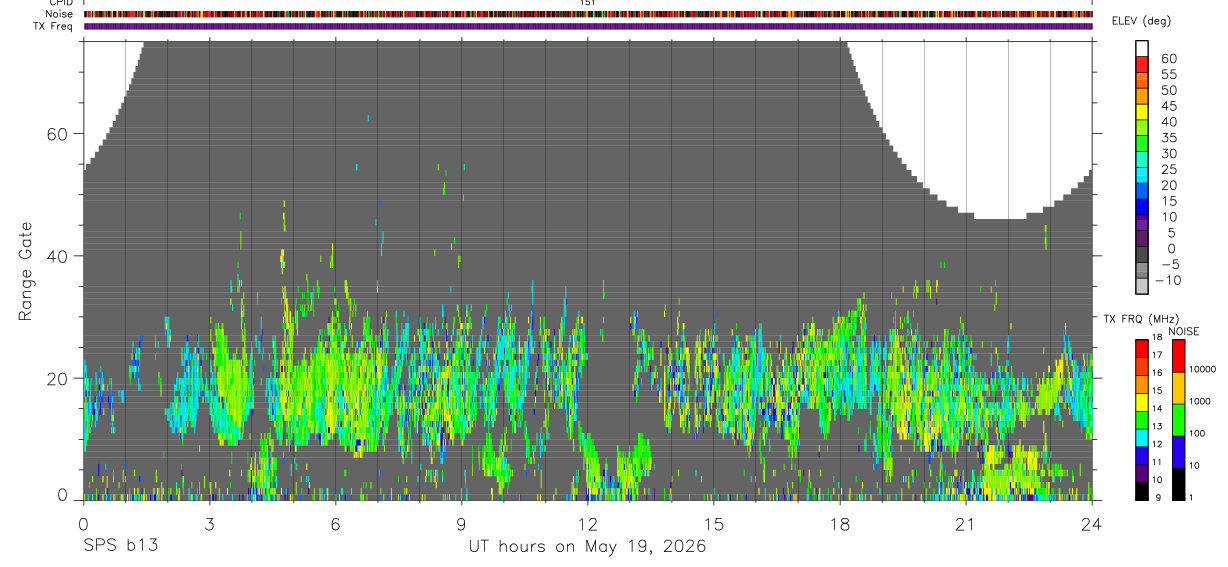Click the '24' tick on UT hours axis
1228x567 pixels.
pos(1092,522)
